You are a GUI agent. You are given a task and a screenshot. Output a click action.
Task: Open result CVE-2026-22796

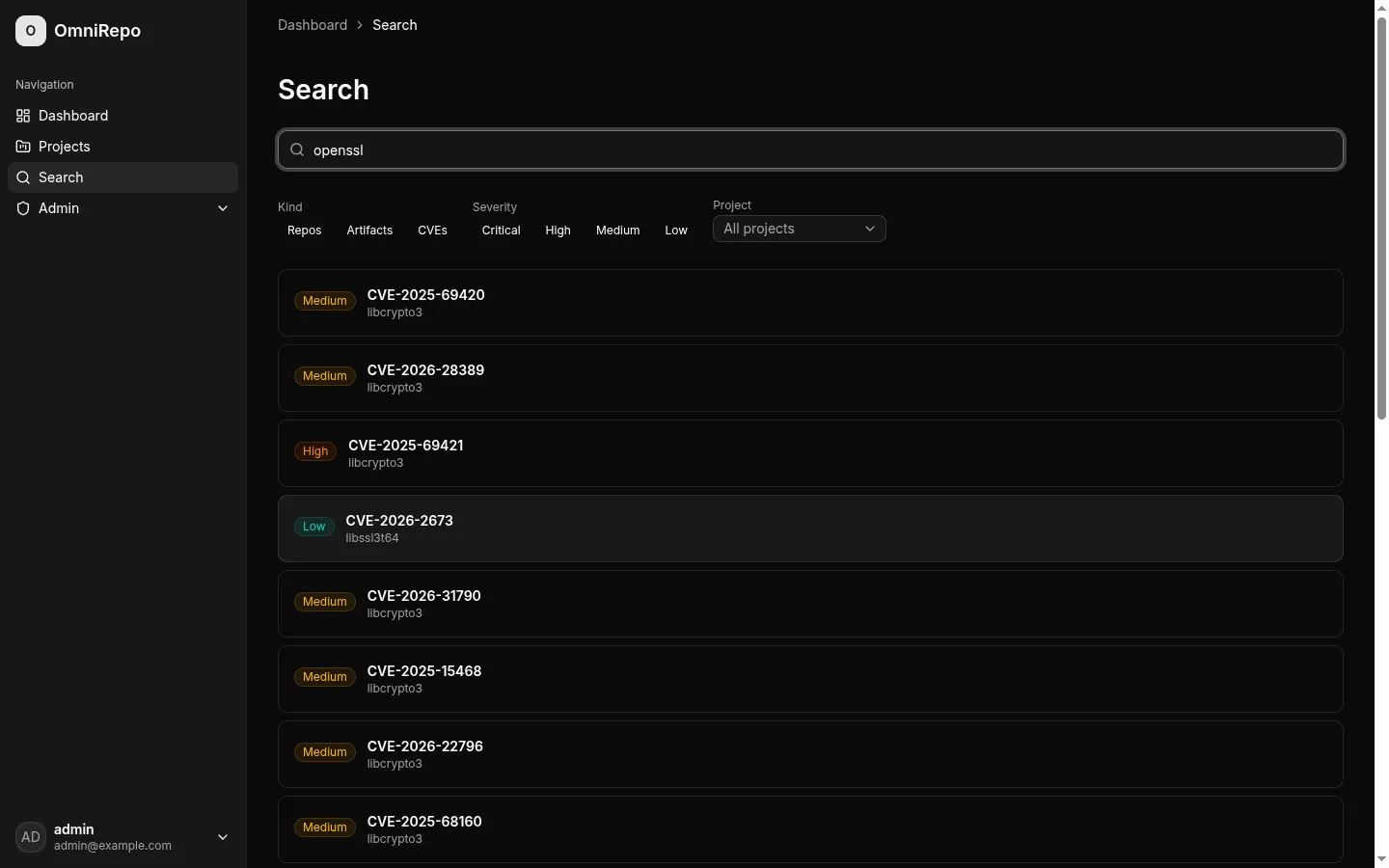[810, 754]
